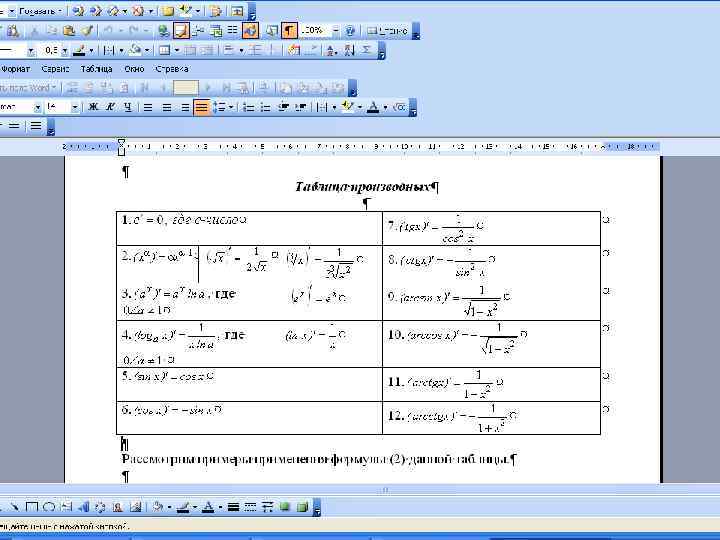Toggle justified alignment (highlighted orange)
720x540 pixels.
point(202,107)
